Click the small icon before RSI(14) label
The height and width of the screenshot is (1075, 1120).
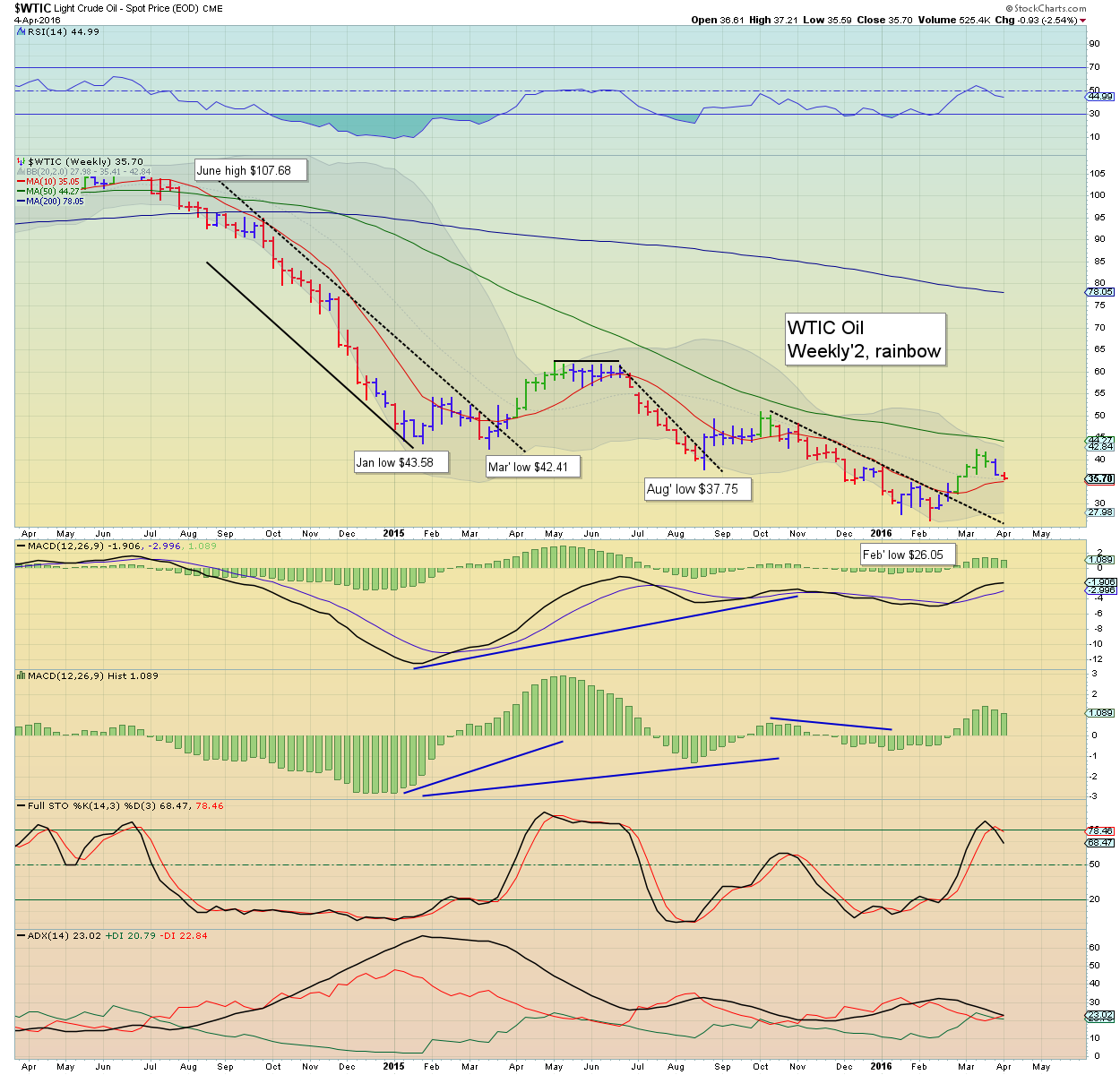pos(21,31)
